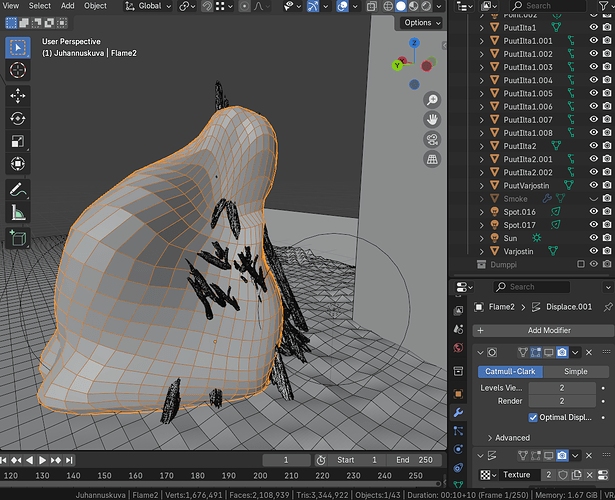This screenshot has height=500, width=615.
Task: Open the Object menu
Action: point(95,6)
